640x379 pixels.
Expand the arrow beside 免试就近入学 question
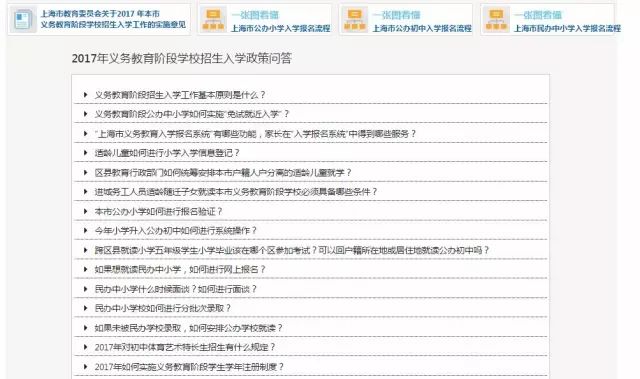tap(85, 114)
